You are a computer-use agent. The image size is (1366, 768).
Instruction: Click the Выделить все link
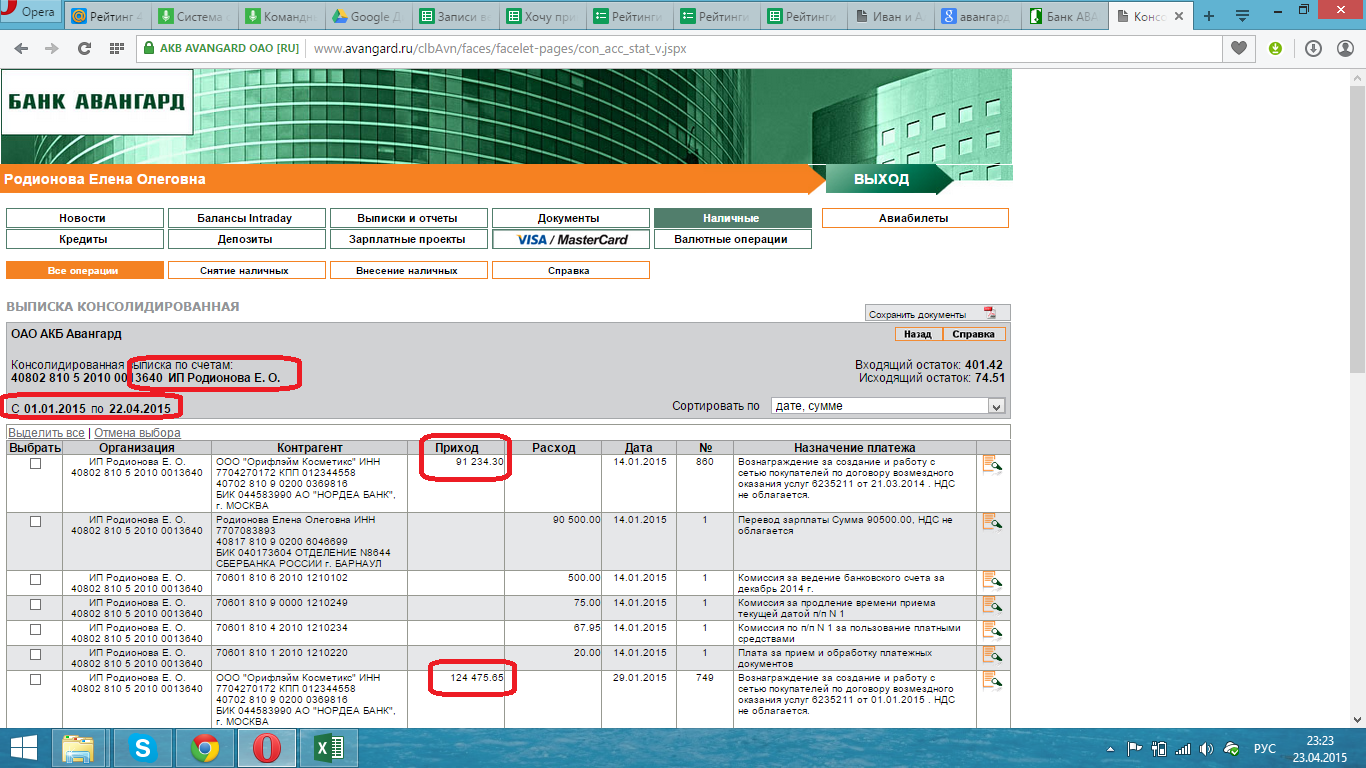[46, 433]
